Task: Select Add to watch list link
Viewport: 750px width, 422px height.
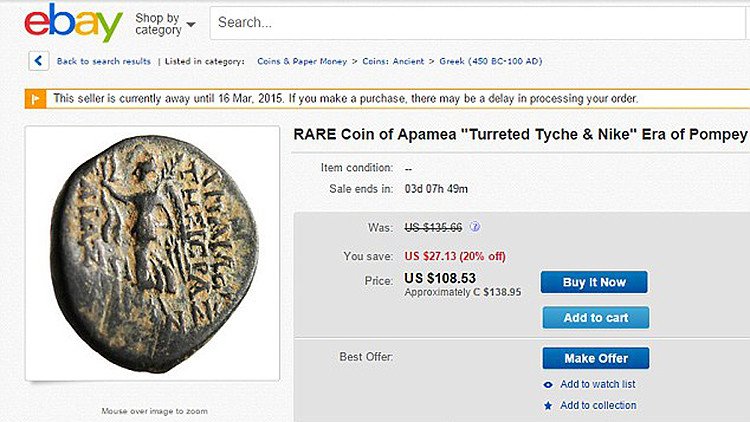Action: [x=597, y=385]
